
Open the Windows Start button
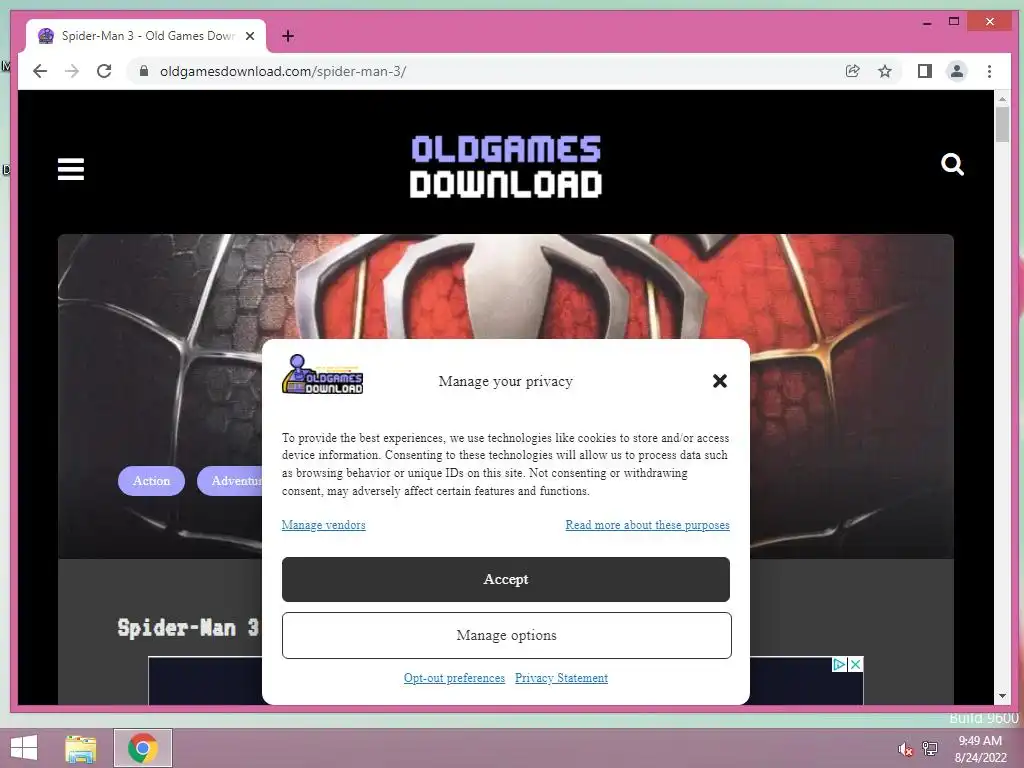tap(24, 748)
